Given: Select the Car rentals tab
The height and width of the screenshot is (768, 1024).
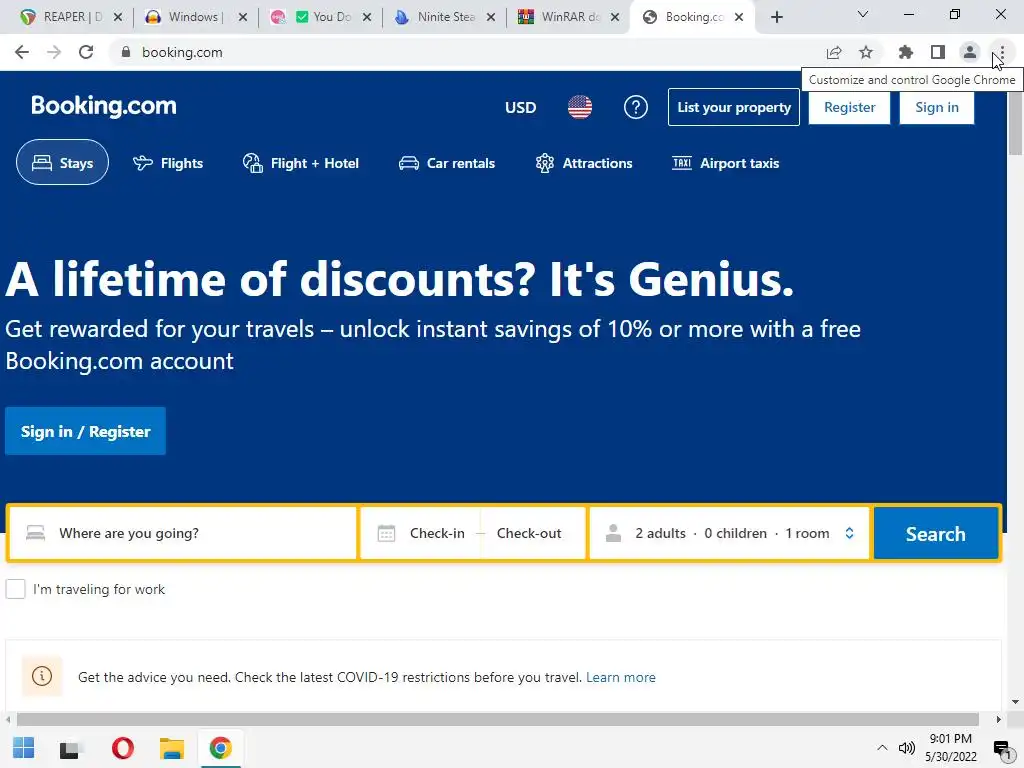Looking at the screenshot, I should click(x=447, y=163).
